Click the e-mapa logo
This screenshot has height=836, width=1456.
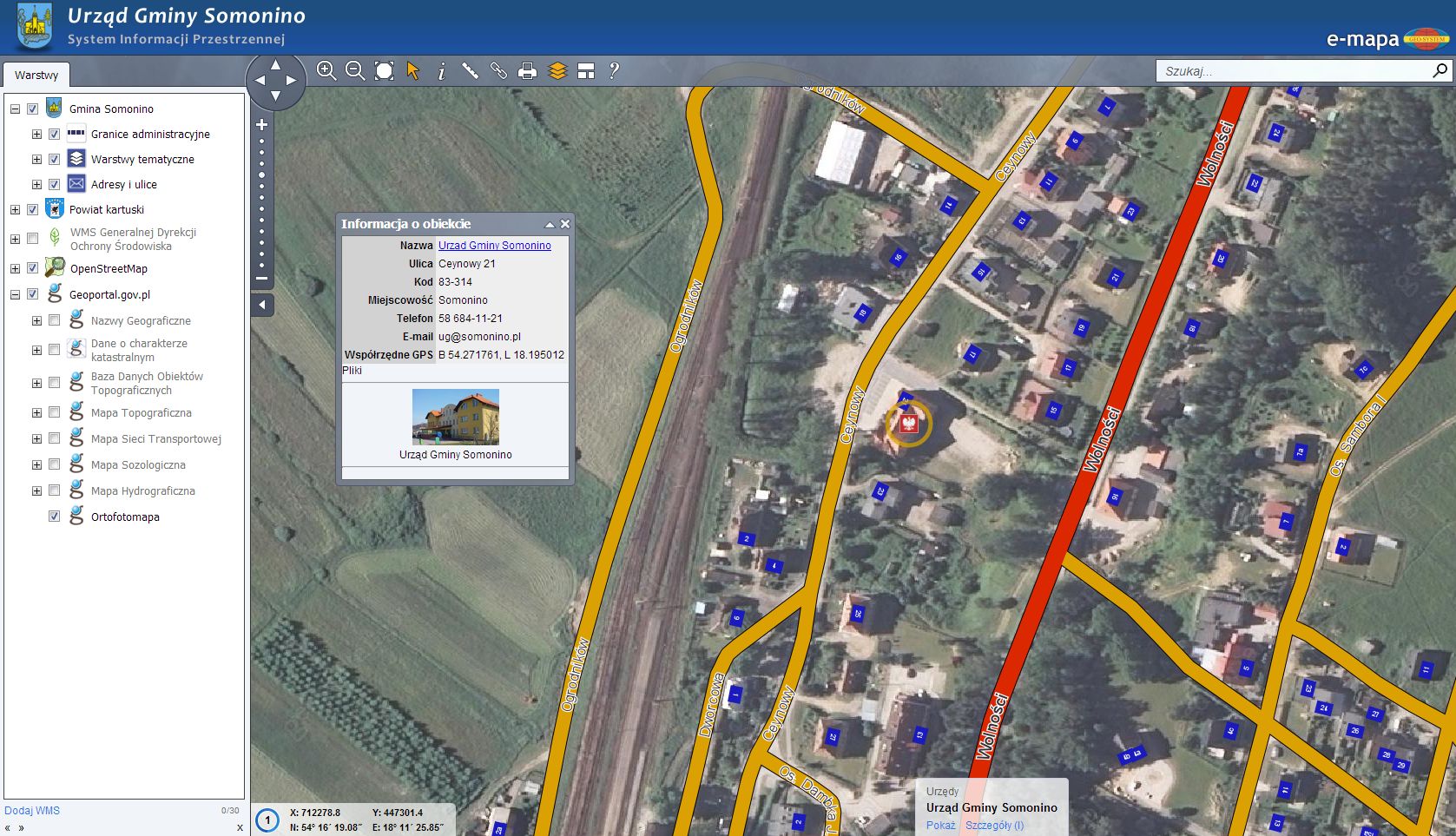[x=1387, y=39]
